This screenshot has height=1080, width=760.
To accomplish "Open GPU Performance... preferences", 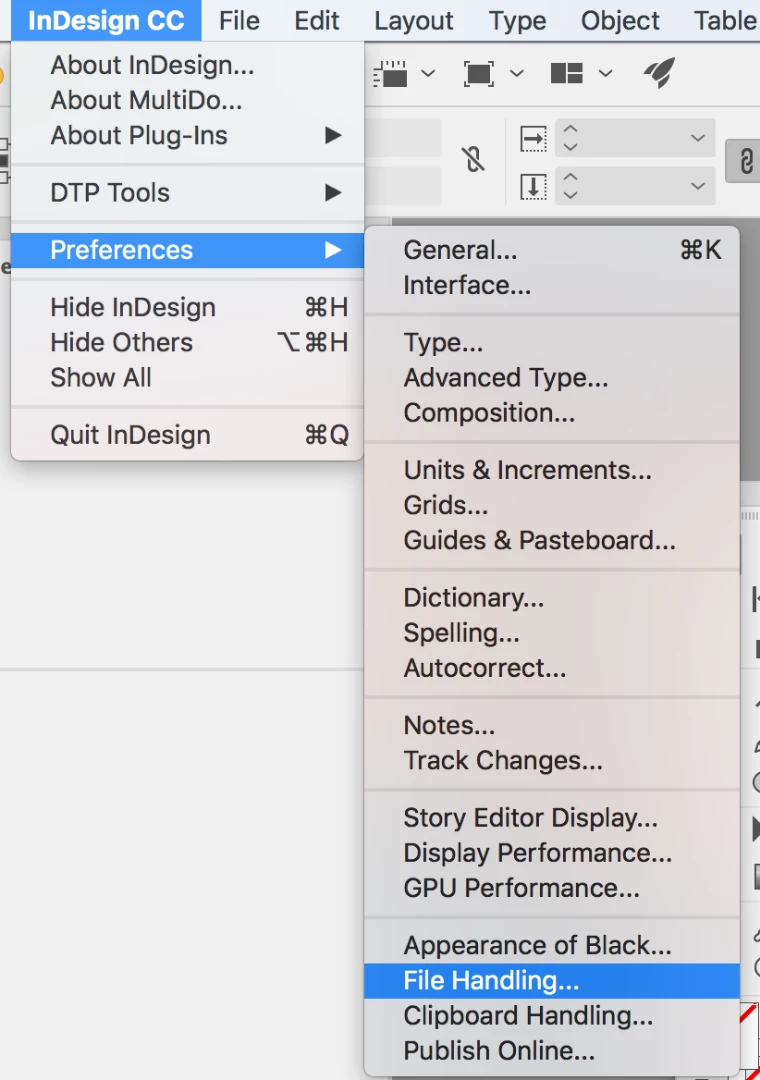I will click(x=552, y=888).
